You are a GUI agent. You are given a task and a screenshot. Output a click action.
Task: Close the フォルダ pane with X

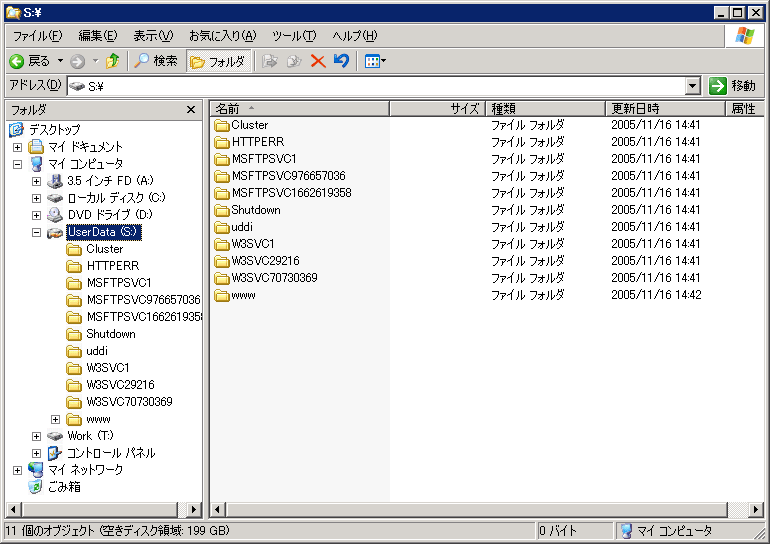(191, 109)
